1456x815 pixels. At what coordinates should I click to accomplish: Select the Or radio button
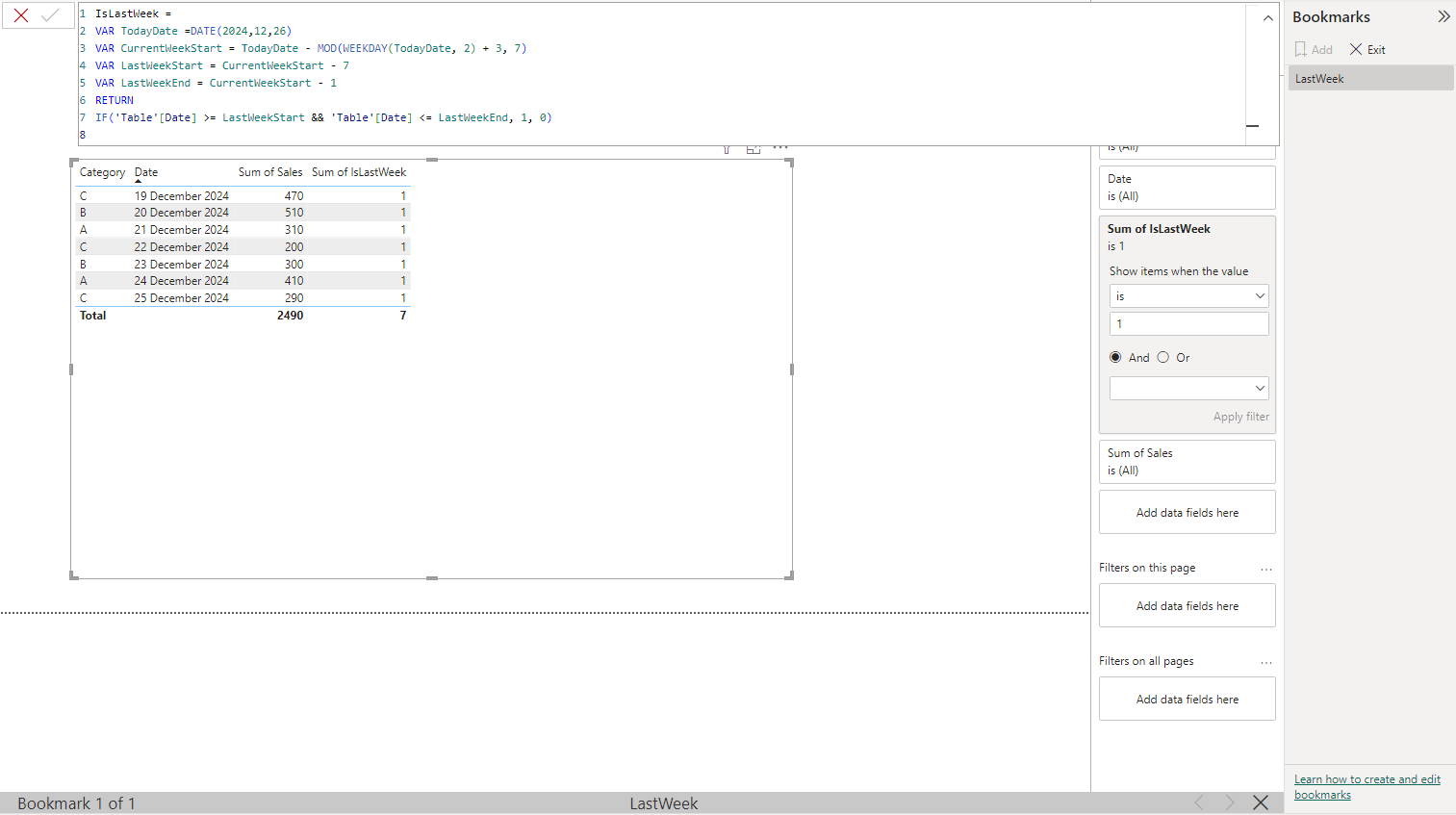(x=1163, y=357)
